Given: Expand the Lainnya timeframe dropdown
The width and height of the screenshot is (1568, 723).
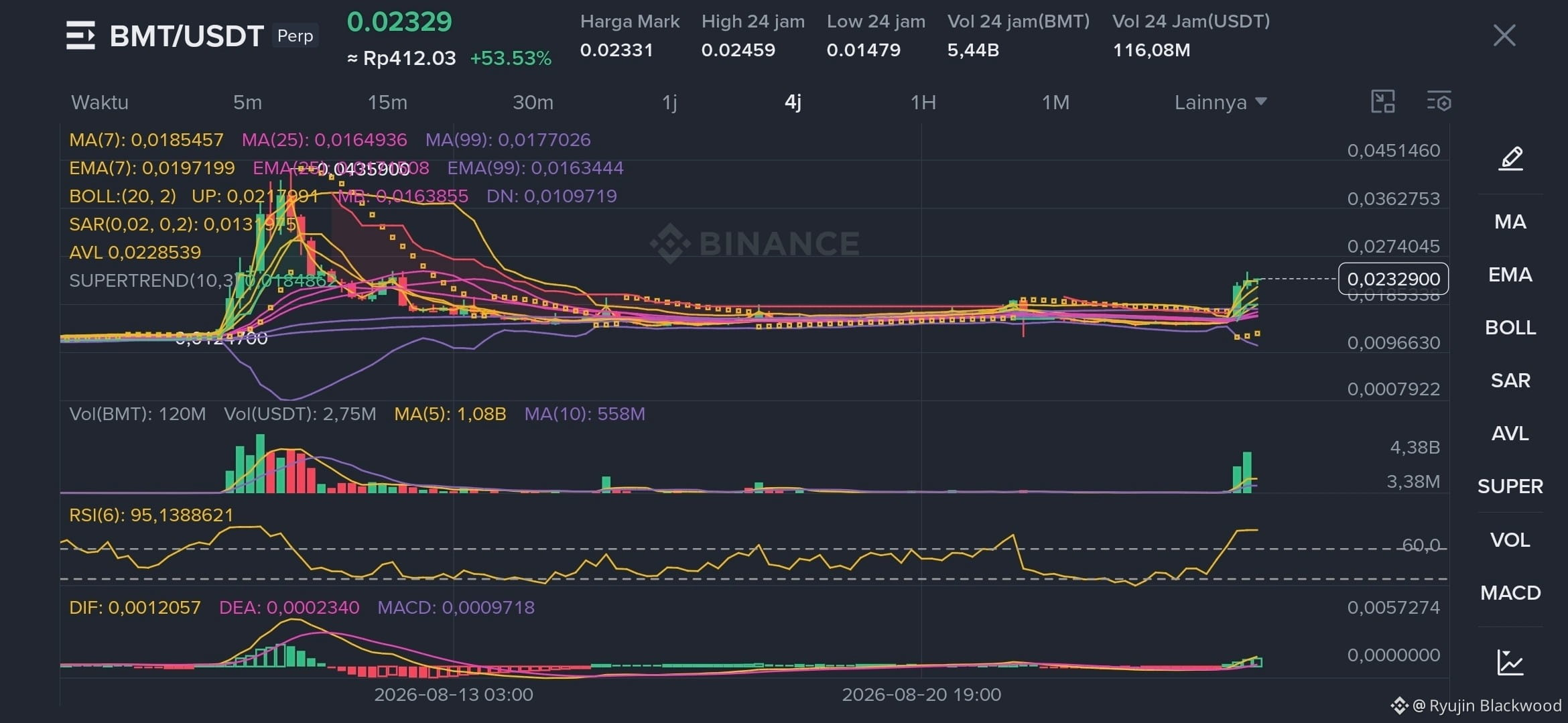Looking at the screenshot, I should click(x=1220, y=103).
